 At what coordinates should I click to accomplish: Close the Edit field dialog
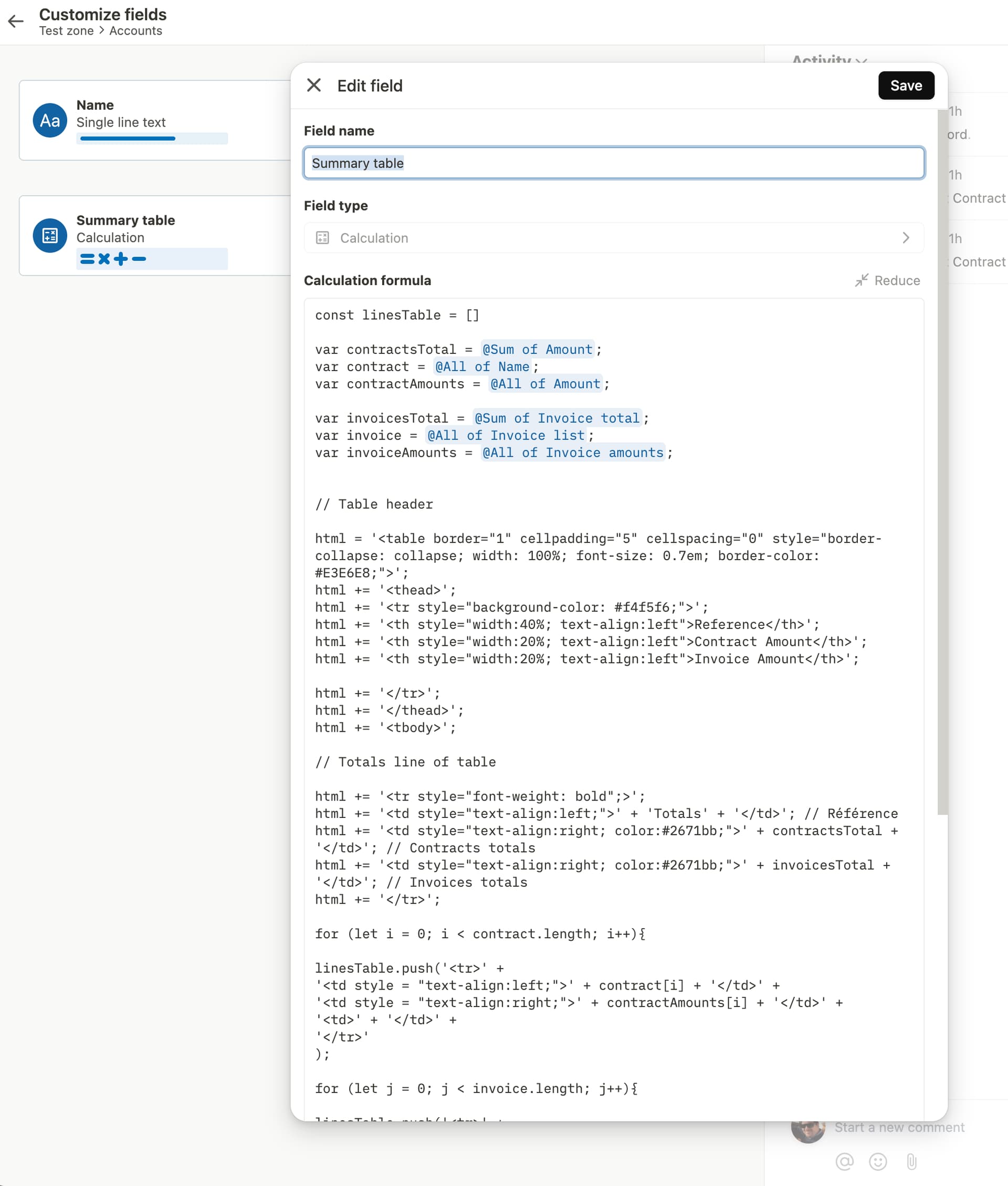tap(314, 85)
